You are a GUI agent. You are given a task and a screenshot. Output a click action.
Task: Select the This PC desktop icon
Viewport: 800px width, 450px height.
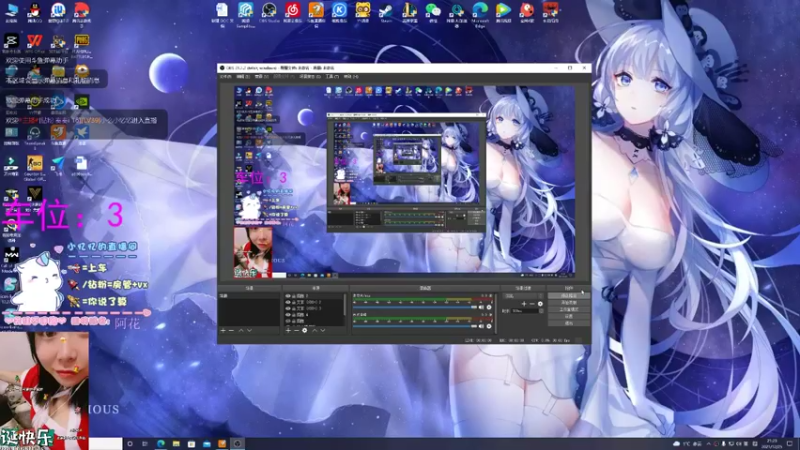pos(11,10)
